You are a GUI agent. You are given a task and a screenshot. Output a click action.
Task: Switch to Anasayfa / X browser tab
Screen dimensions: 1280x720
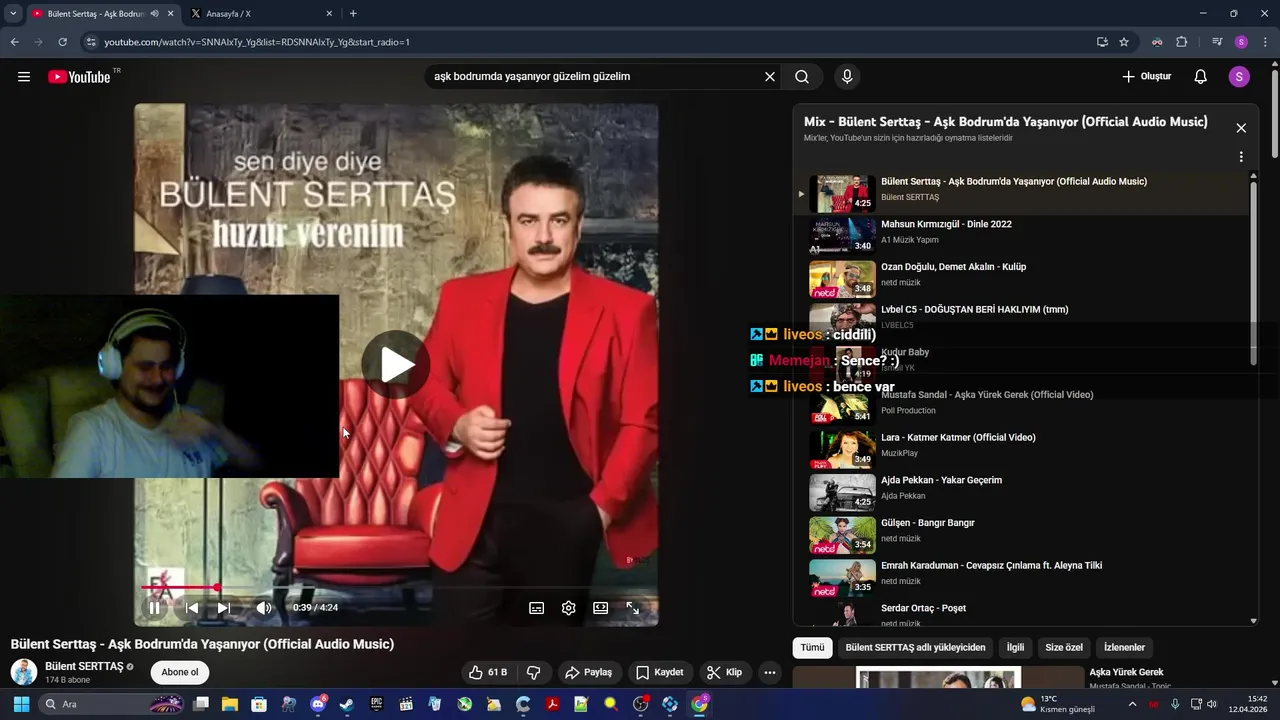coord(260,14)
